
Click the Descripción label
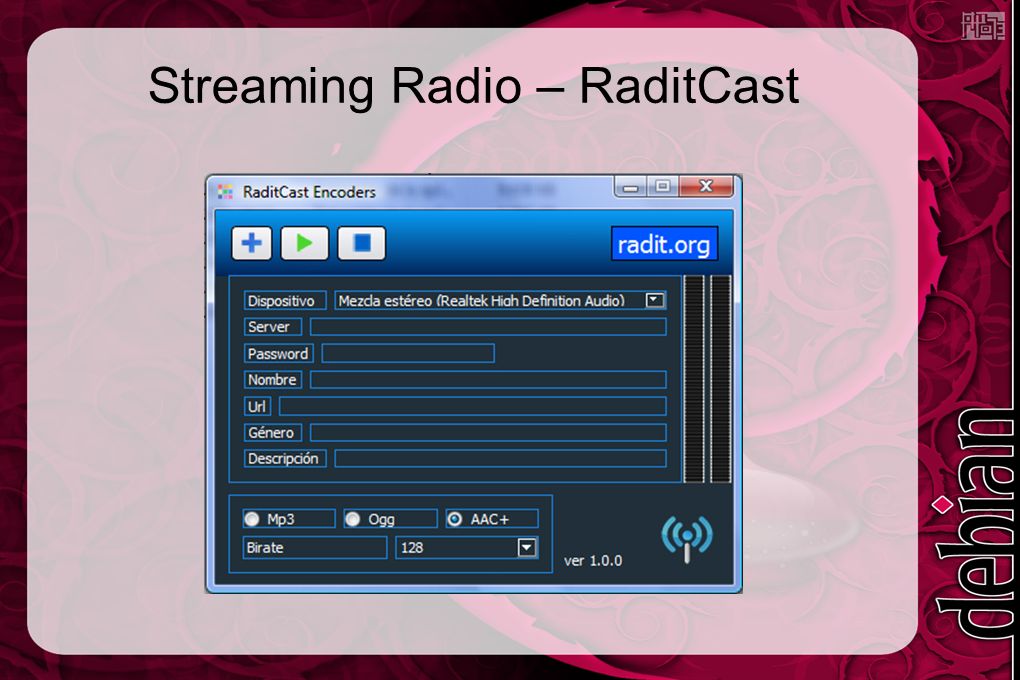(x=284, y=458)
